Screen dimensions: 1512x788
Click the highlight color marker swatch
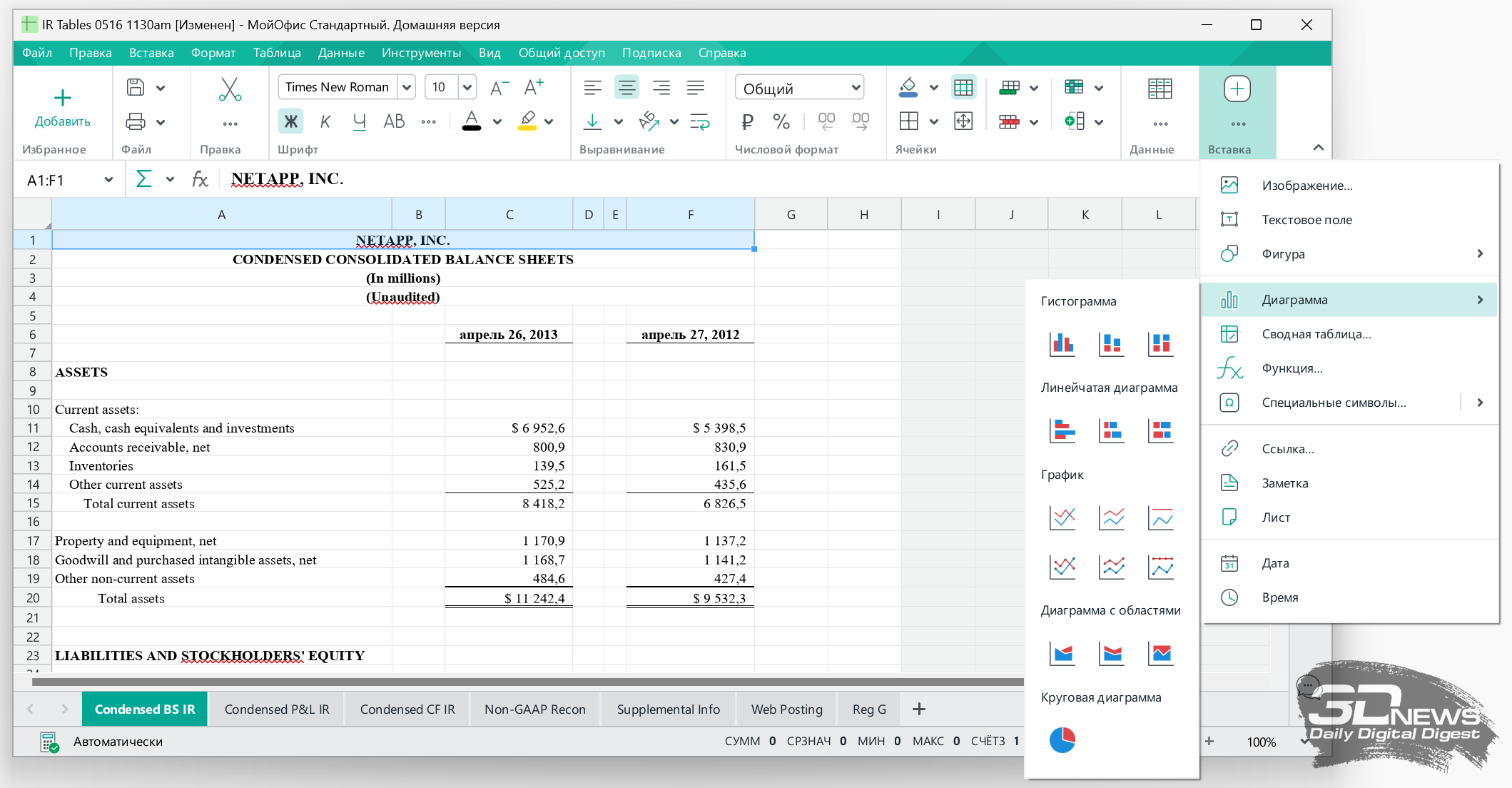[x=527, y=121]
